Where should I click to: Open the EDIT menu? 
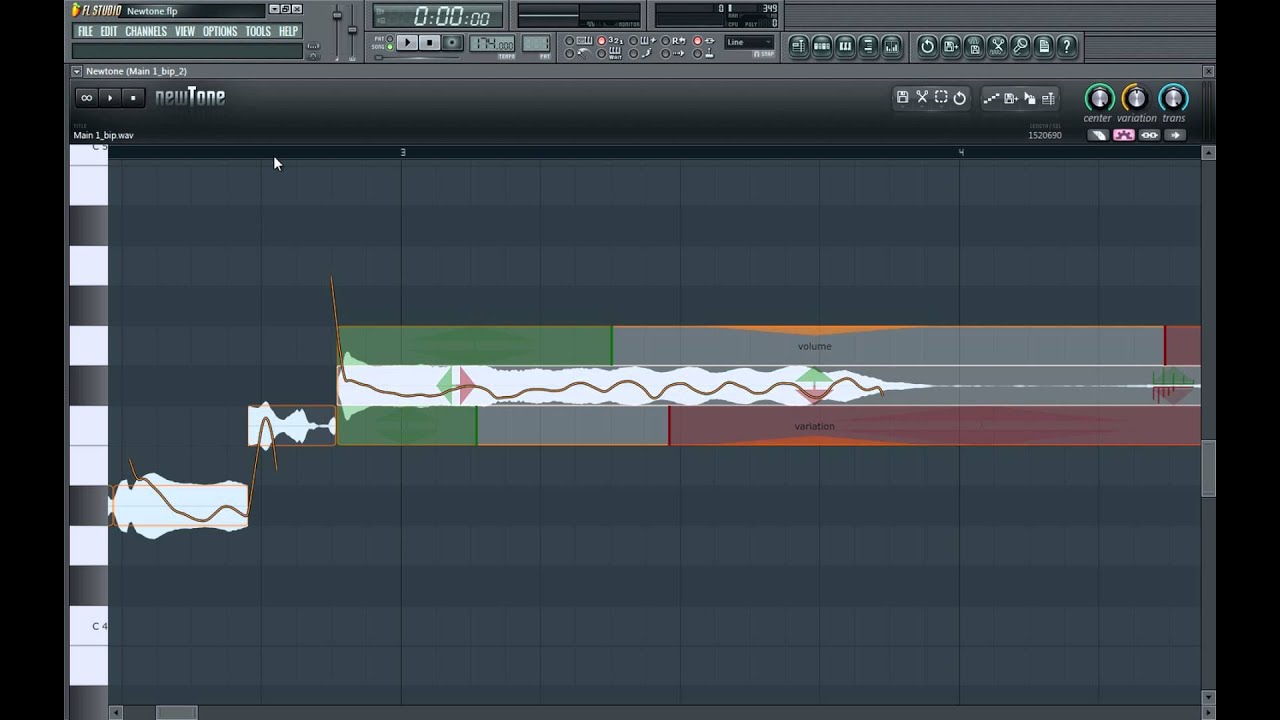[x=109, y=31]
